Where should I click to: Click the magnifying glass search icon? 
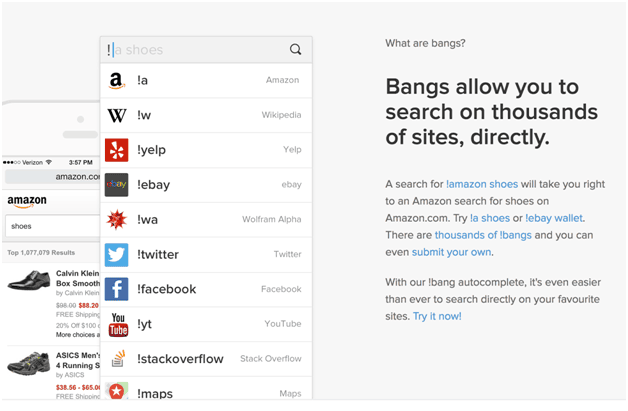[x=295, y=49]
